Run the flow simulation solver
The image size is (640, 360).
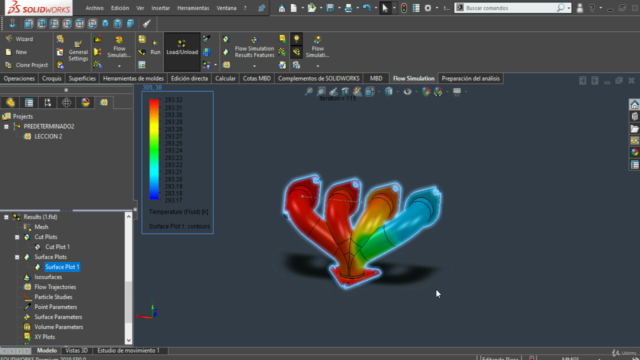click(x=155, y=47)
